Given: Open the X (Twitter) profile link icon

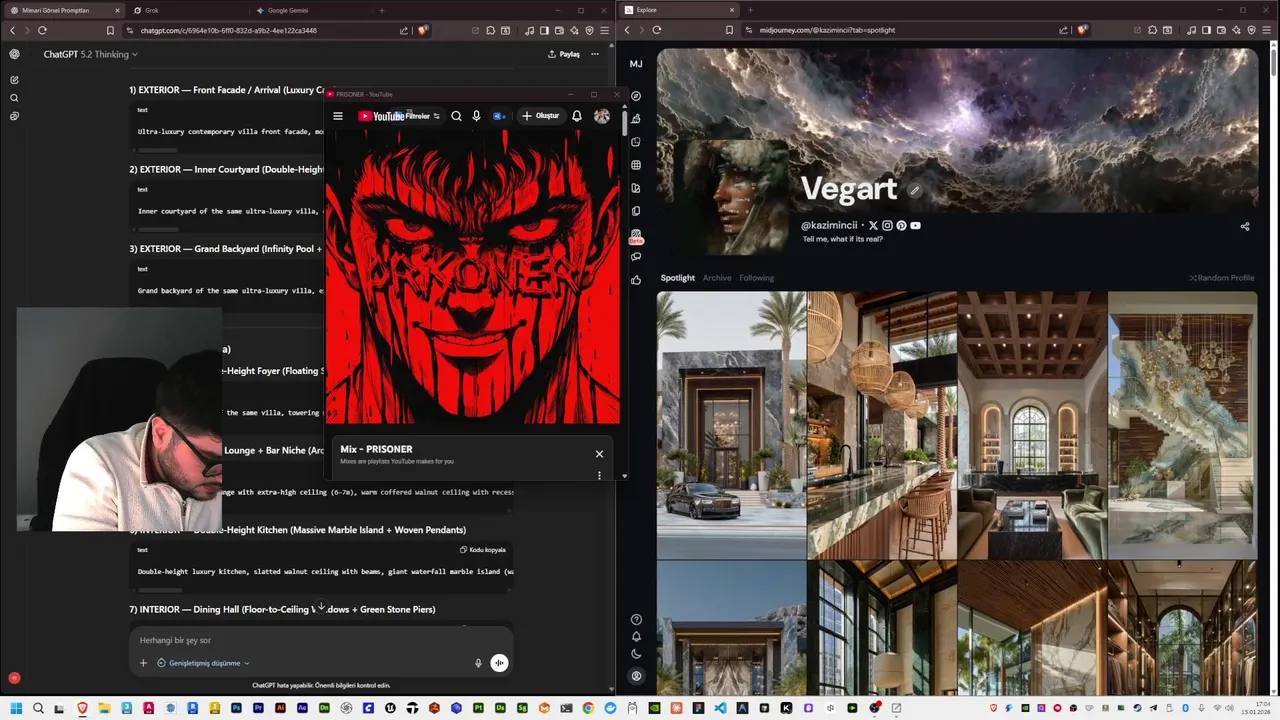Looking at the screenshot, I should (x=873, y=226).
